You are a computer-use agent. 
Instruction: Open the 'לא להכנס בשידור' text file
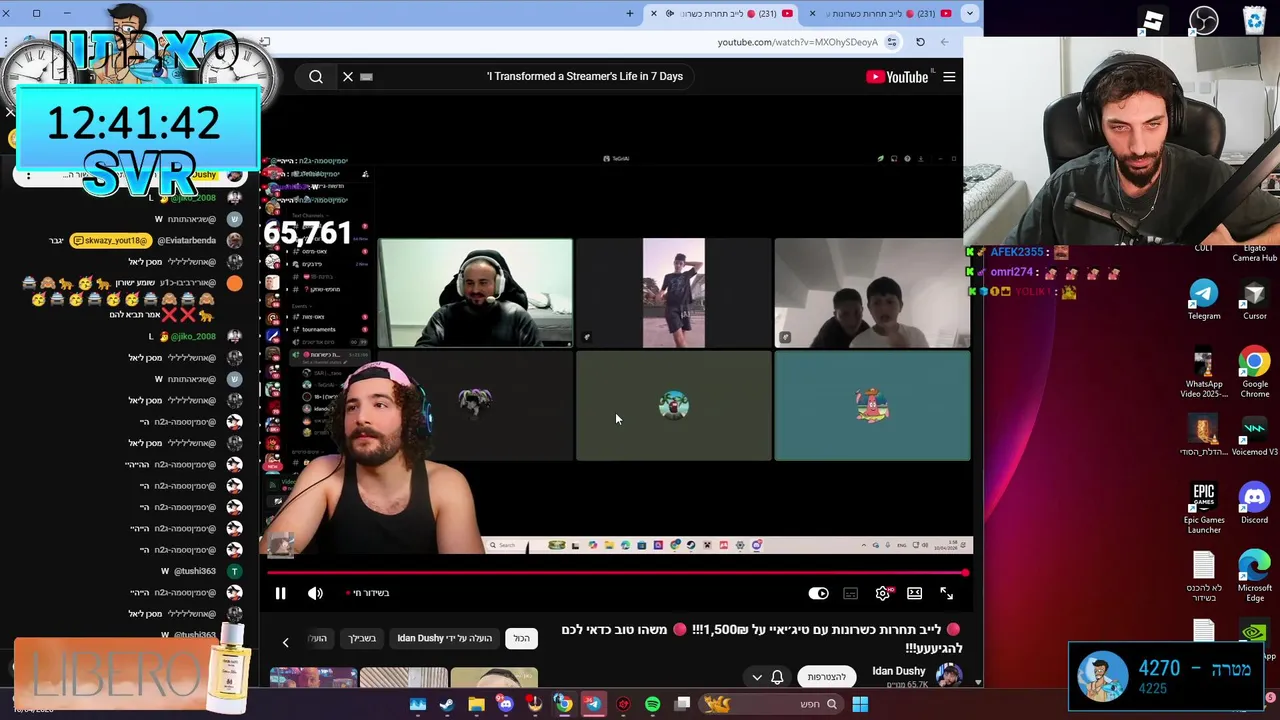pyautogui.click(x=1204, y=577)
